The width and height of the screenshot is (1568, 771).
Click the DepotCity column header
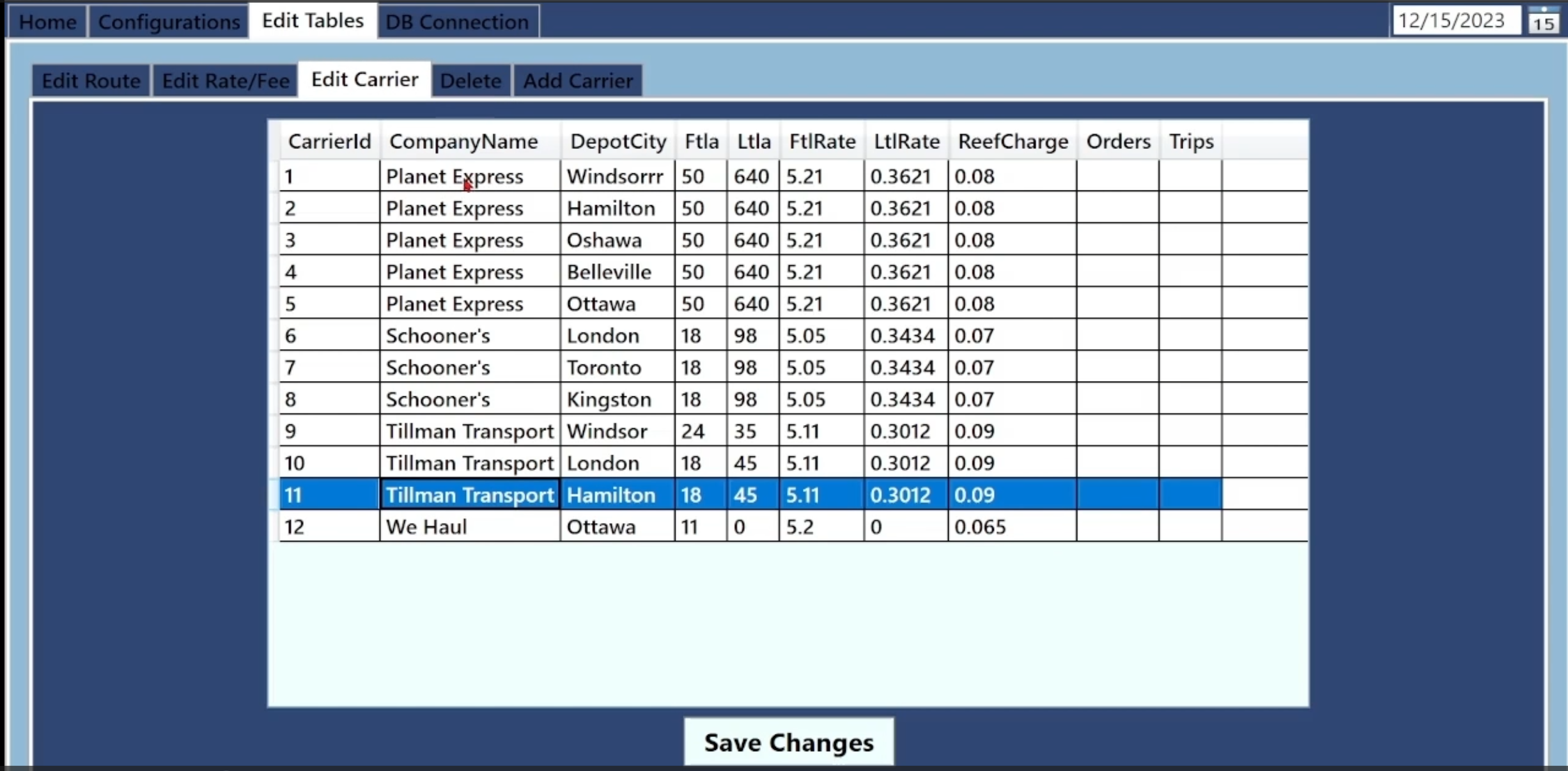[x=617, y=141]
